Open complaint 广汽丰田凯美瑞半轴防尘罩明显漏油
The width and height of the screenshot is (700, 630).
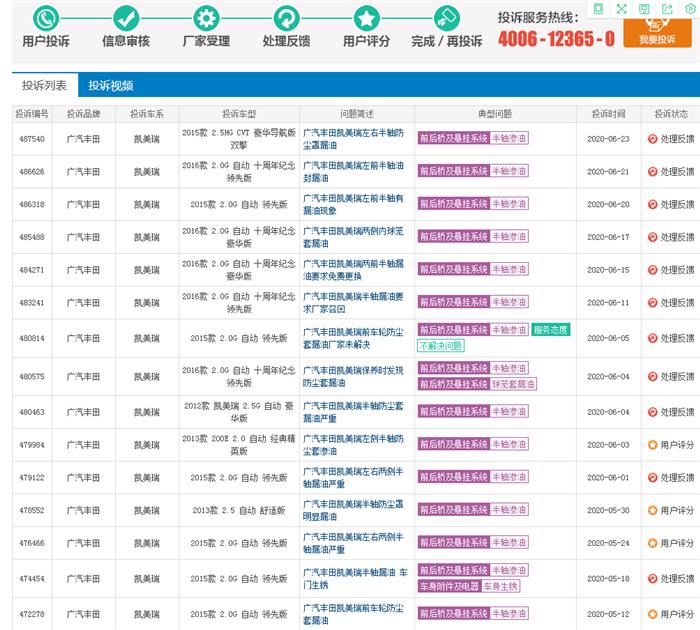pos(353,510)
